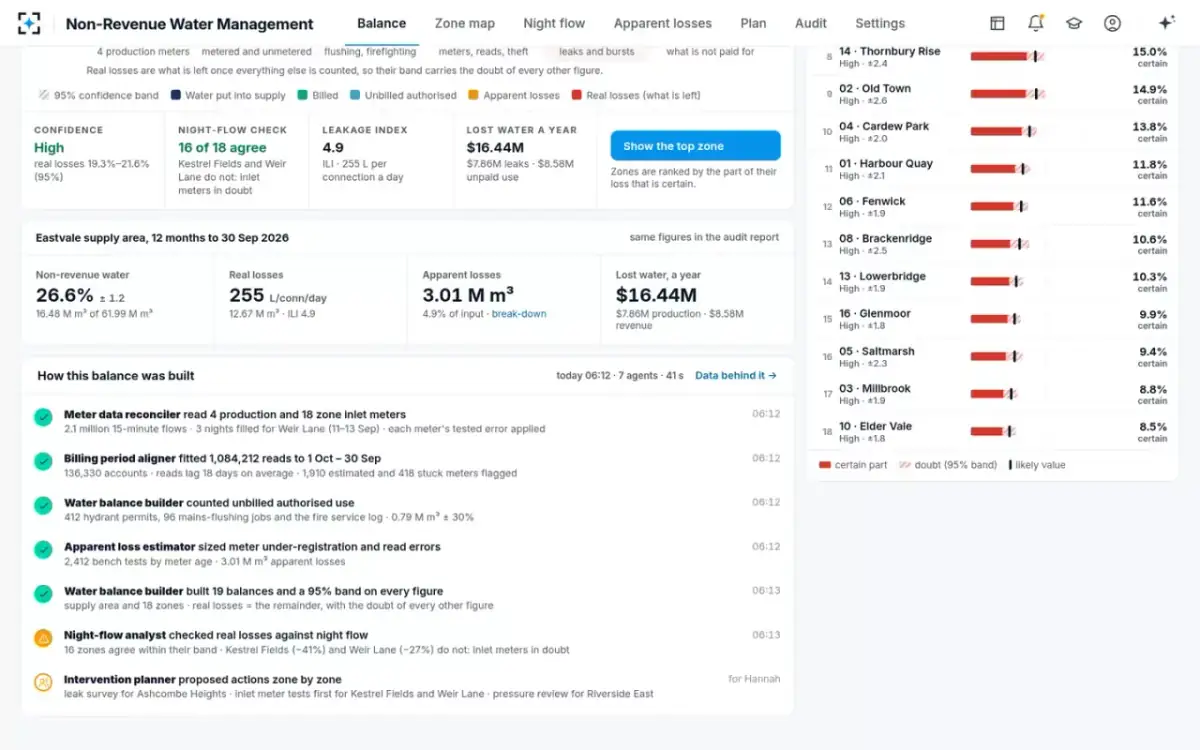
Task: Click the 'doubt (95% band)' legend marker
Action: (x=905, y=465)
